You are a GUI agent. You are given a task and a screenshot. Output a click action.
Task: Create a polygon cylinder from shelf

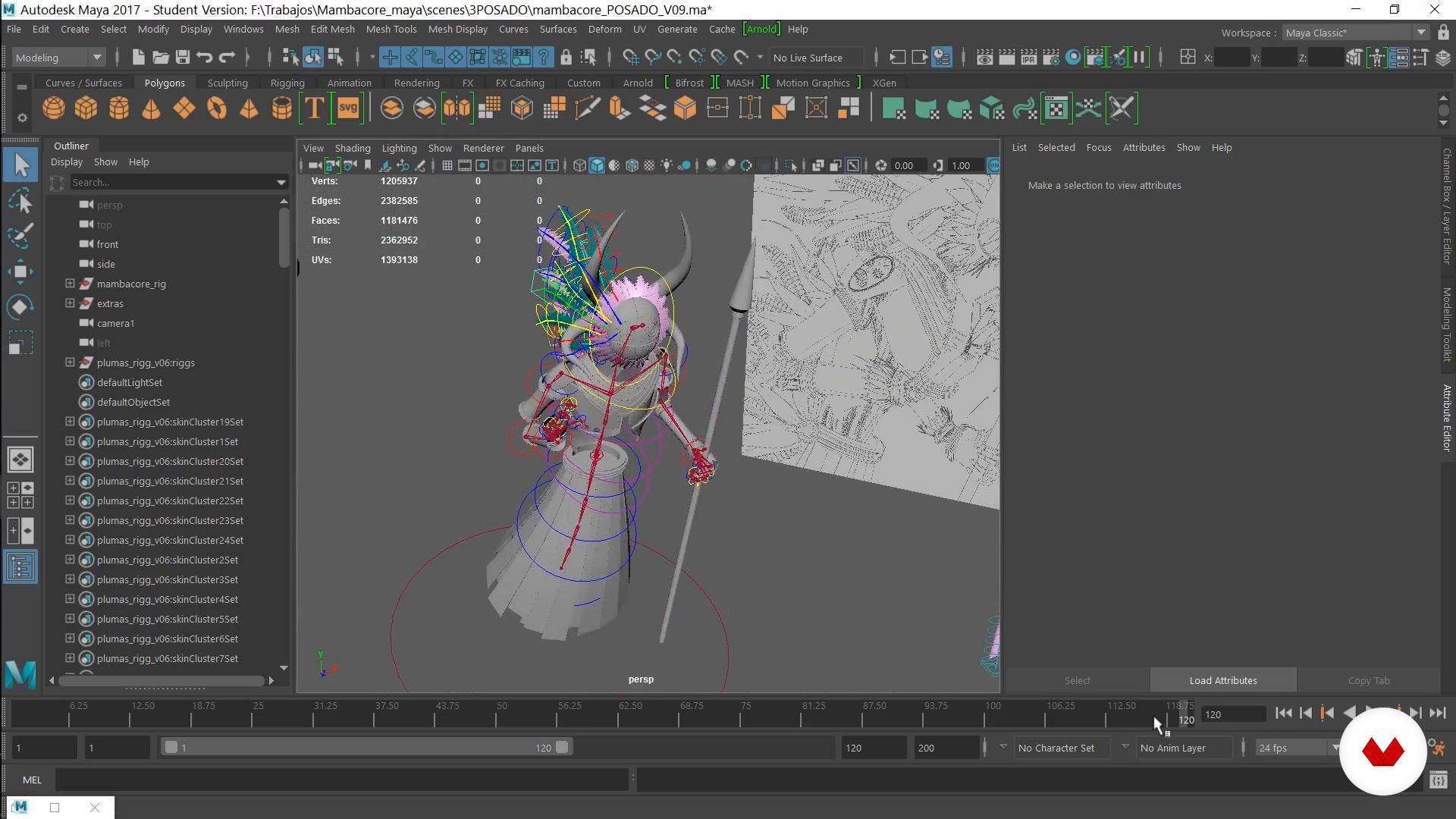click(x=118, y=108)
